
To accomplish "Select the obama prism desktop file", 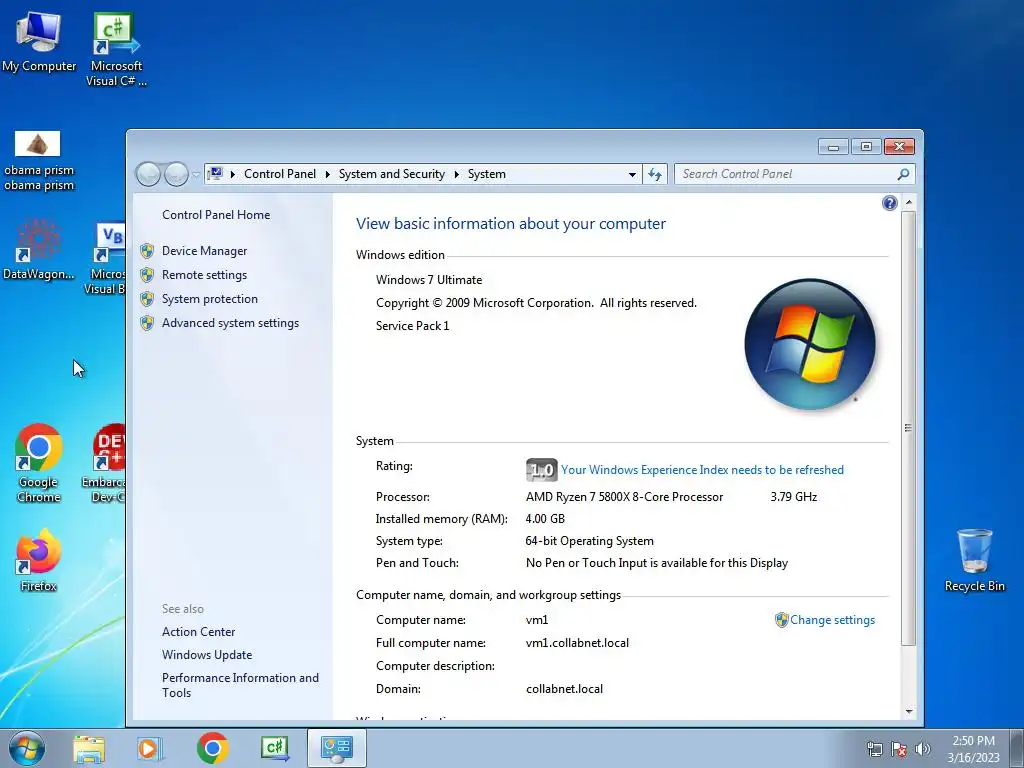I will pos(39,160).
